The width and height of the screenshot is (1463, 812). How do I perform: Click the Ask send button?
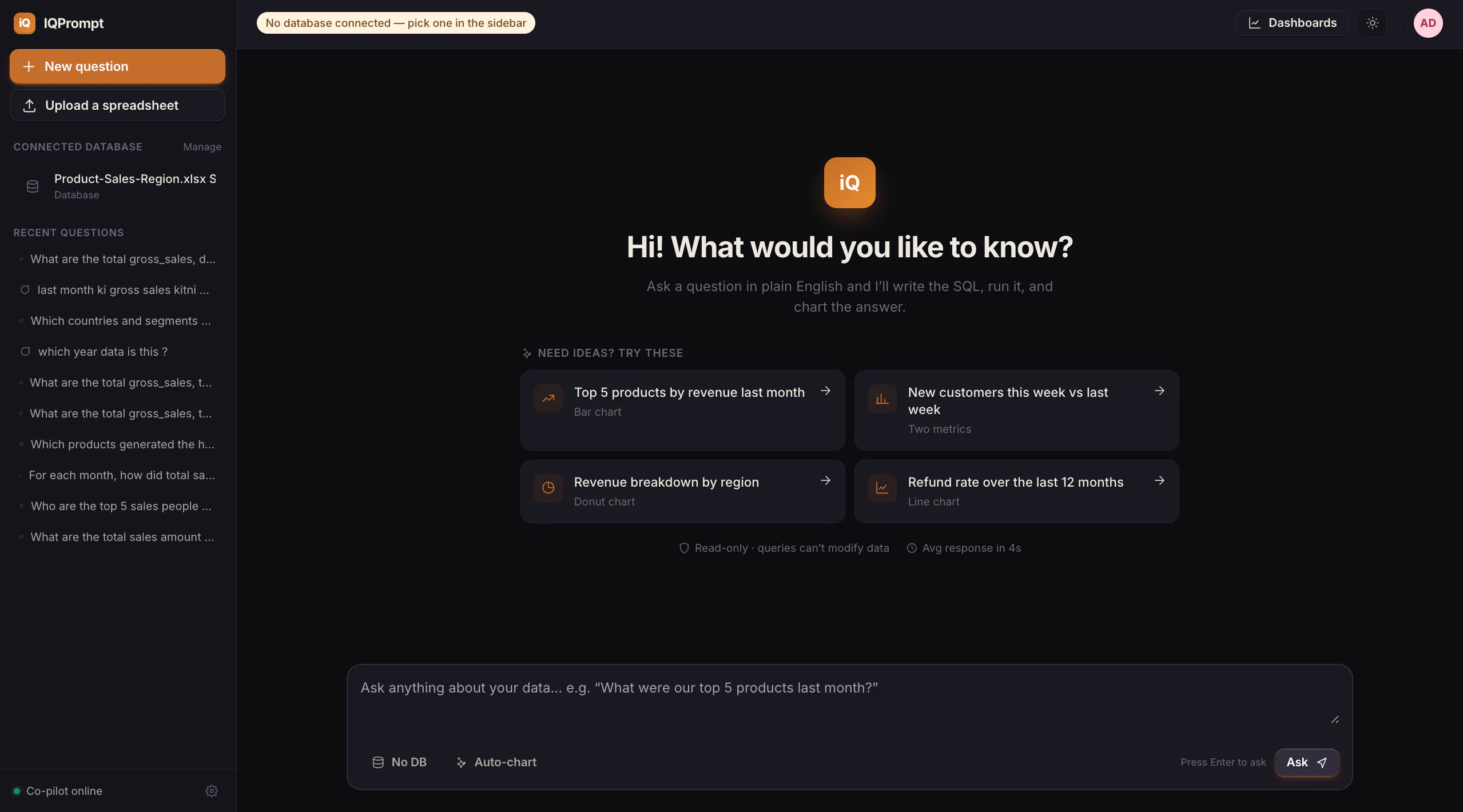(x=1307, y=762)
